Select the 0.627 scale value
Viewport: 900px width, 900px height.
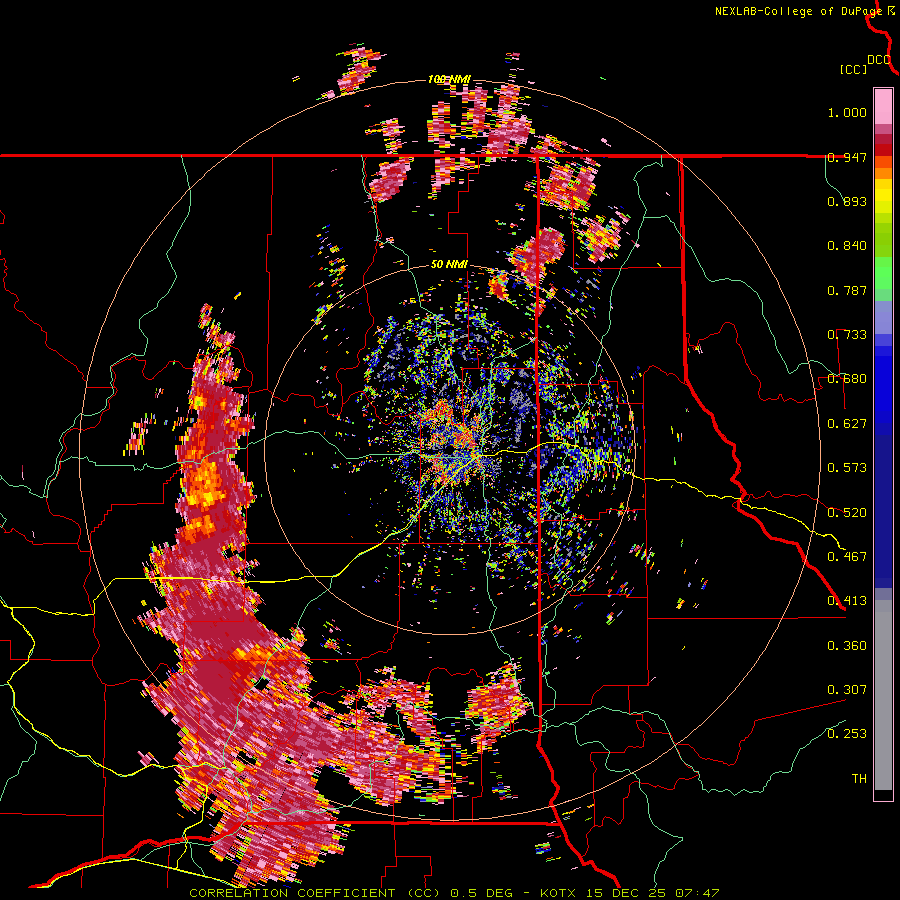pos(847,424)
